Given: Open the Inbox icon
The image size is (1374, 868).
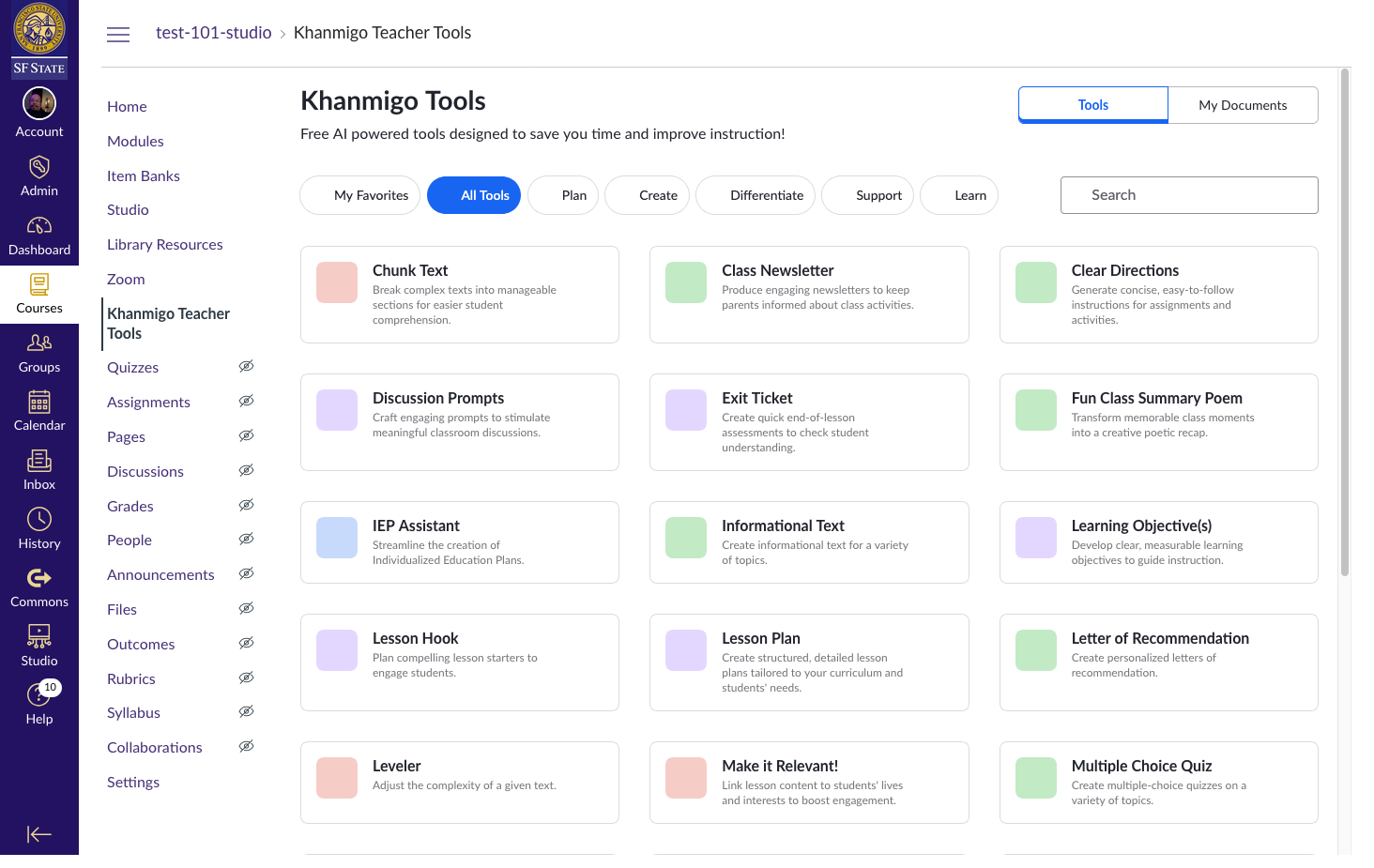Looking at the screenshot, I should (x=39, y=461).
